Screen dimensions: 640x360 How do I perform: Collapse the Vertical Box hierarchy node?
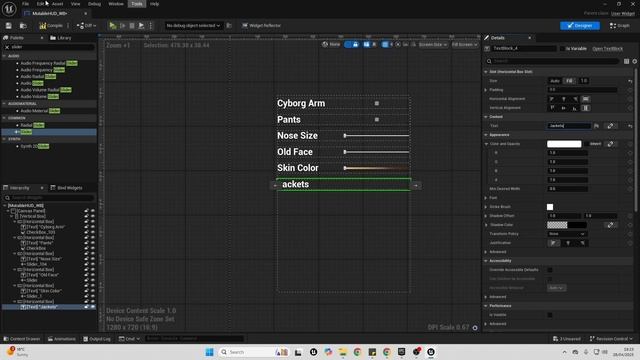(12, 216)
